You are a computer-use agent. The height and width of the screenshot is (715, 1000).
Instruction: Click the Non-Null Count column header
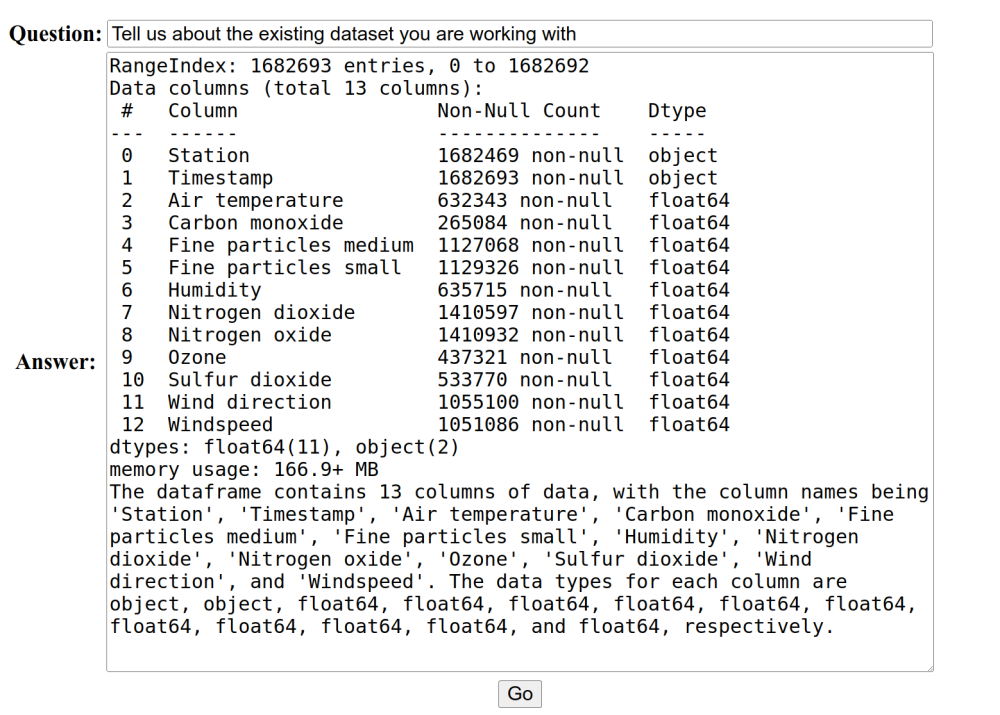tap(519, 111)
